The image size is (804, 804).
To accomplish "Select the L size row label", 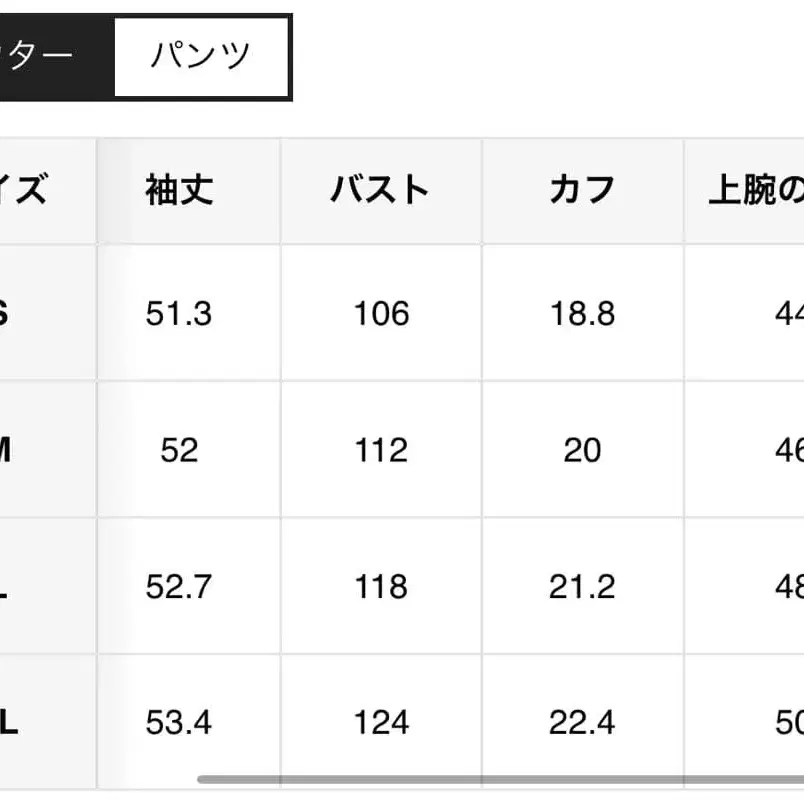I will [6, 587].
